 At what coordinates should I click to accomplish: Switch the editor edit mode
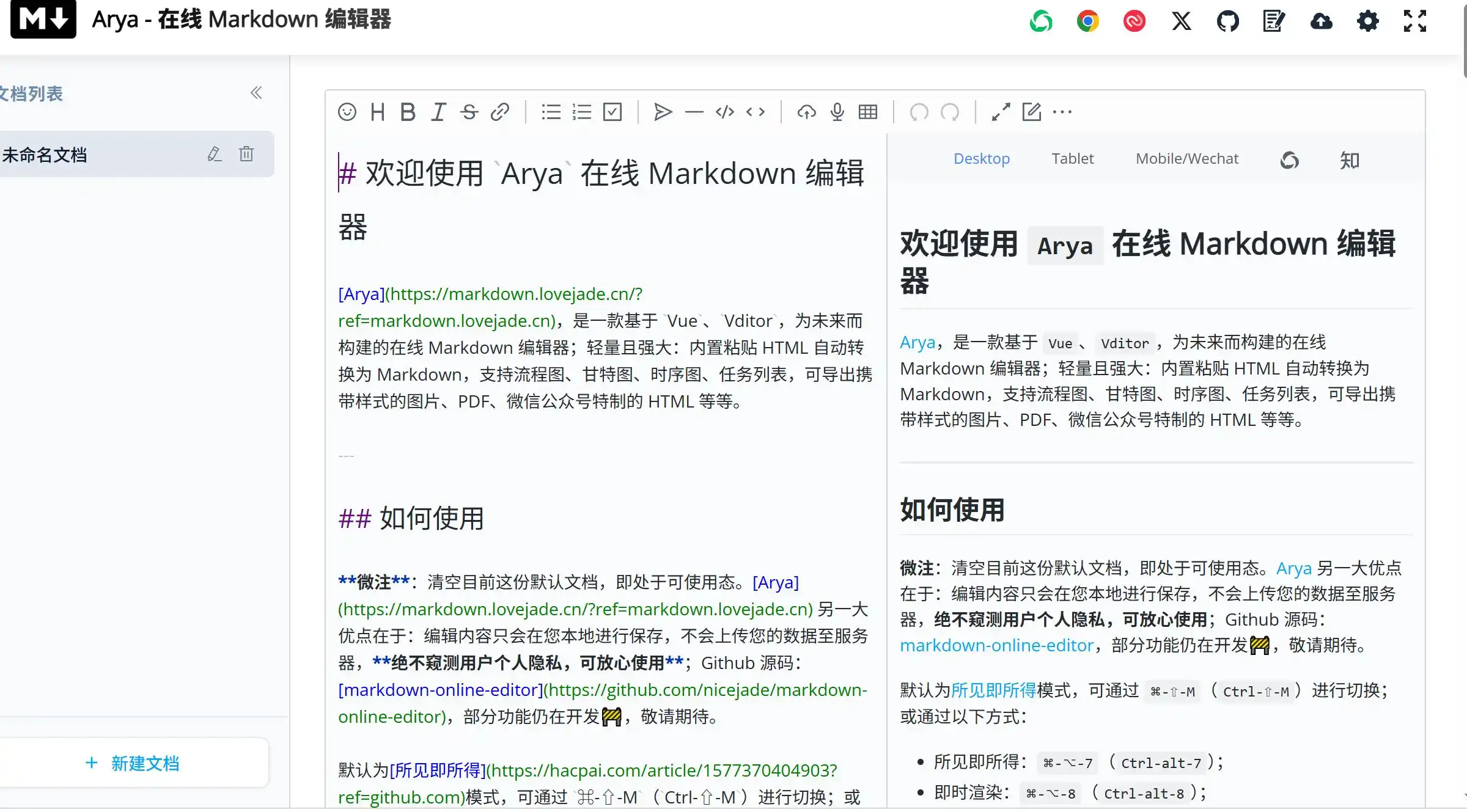1032,112
